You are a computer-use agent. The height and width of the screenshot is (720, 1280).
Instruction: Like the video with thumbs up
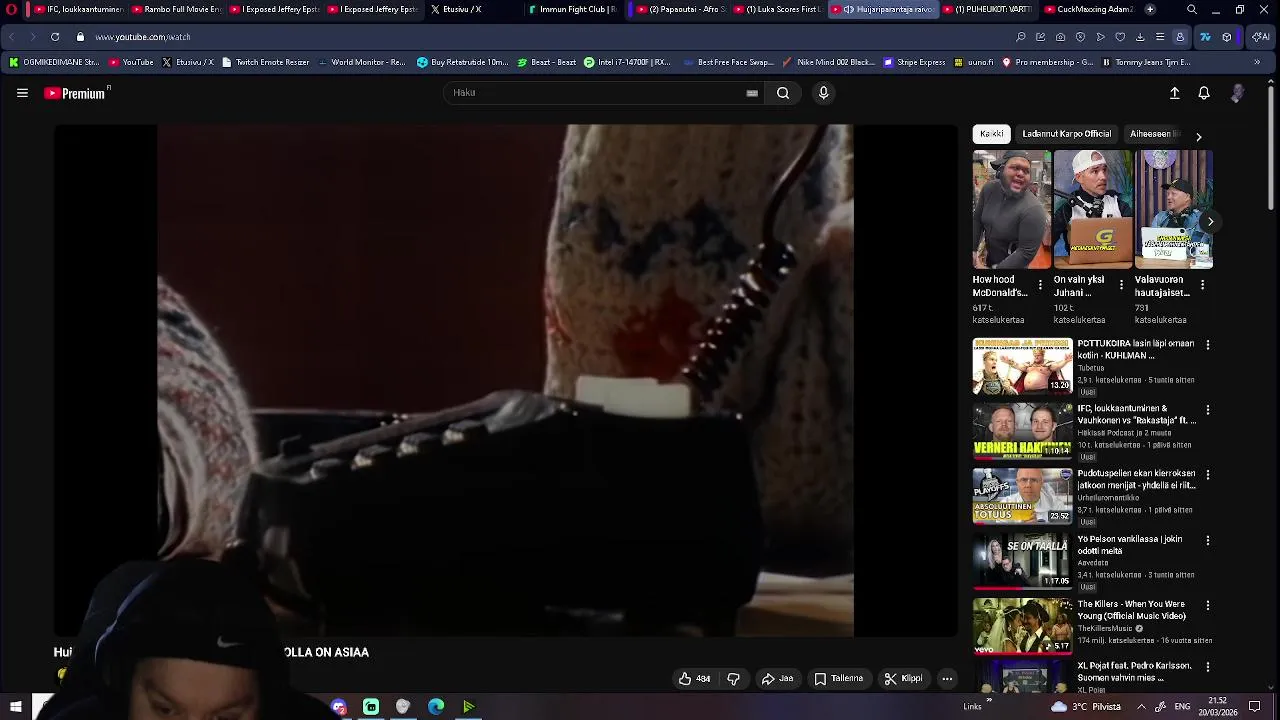694,679
